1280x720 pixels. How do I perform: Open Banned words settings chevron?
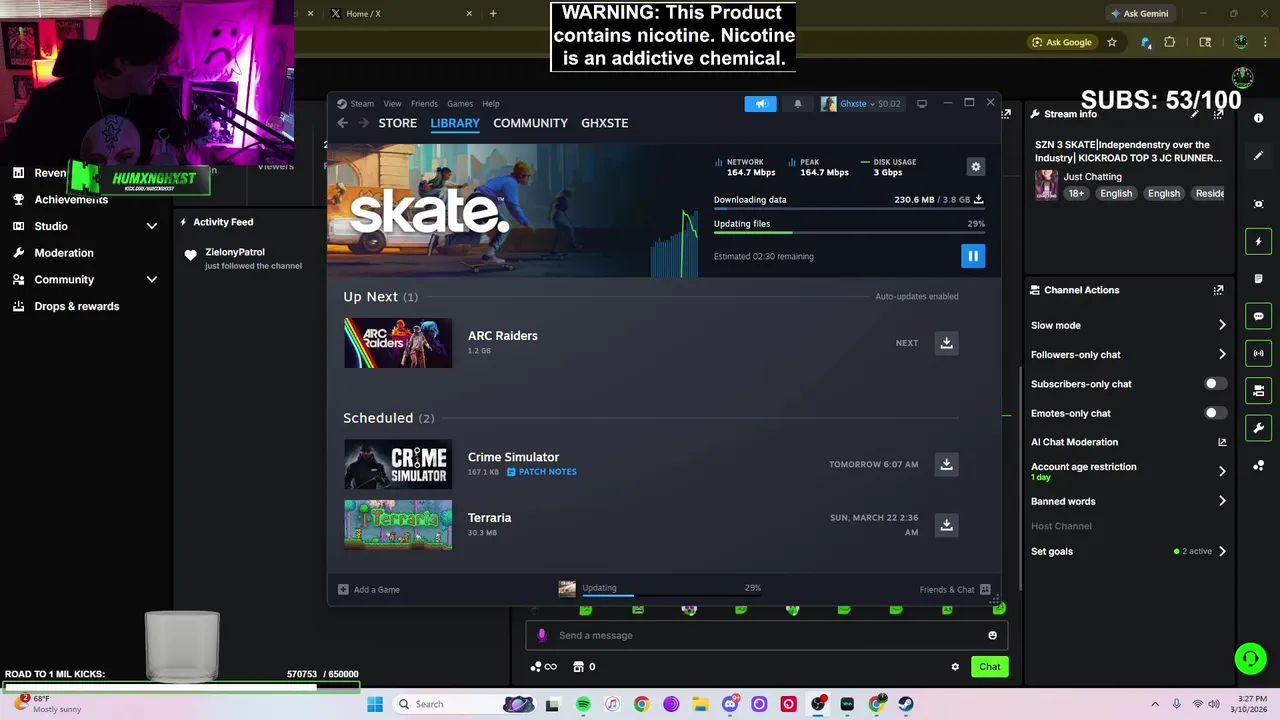1222,501
